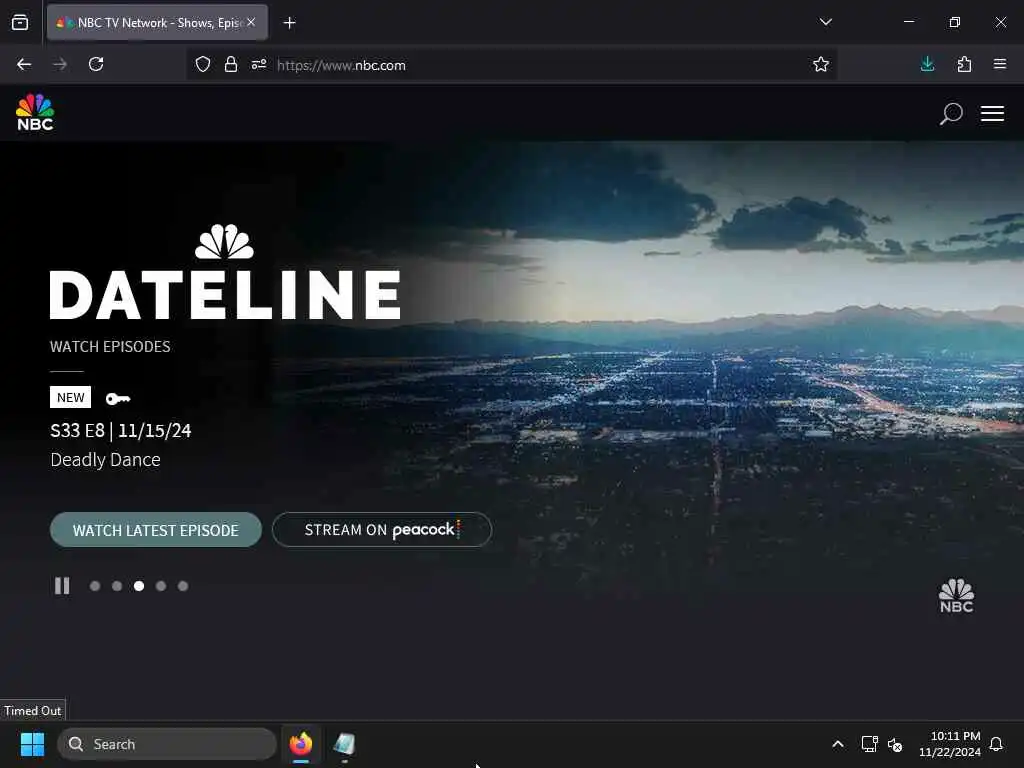Image resolution: width=1024 pixels, height=768 pixels.
Task: Open the hamburger navigation menu on NBC
Action: point(992,114)
